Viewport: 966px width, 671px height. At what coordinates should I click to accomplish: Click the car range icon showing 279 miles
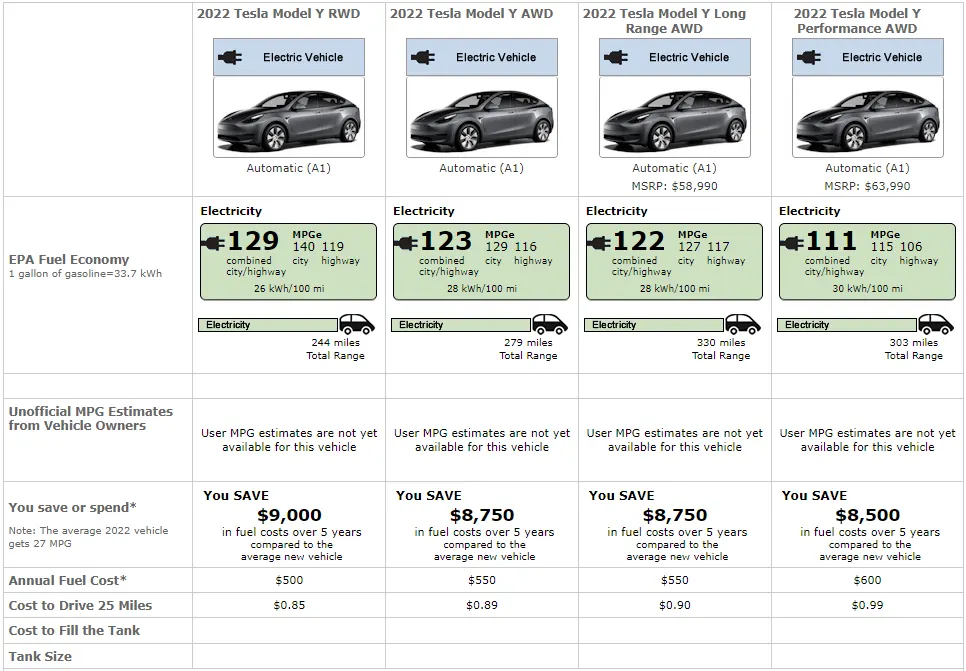(x=550, y=324)
